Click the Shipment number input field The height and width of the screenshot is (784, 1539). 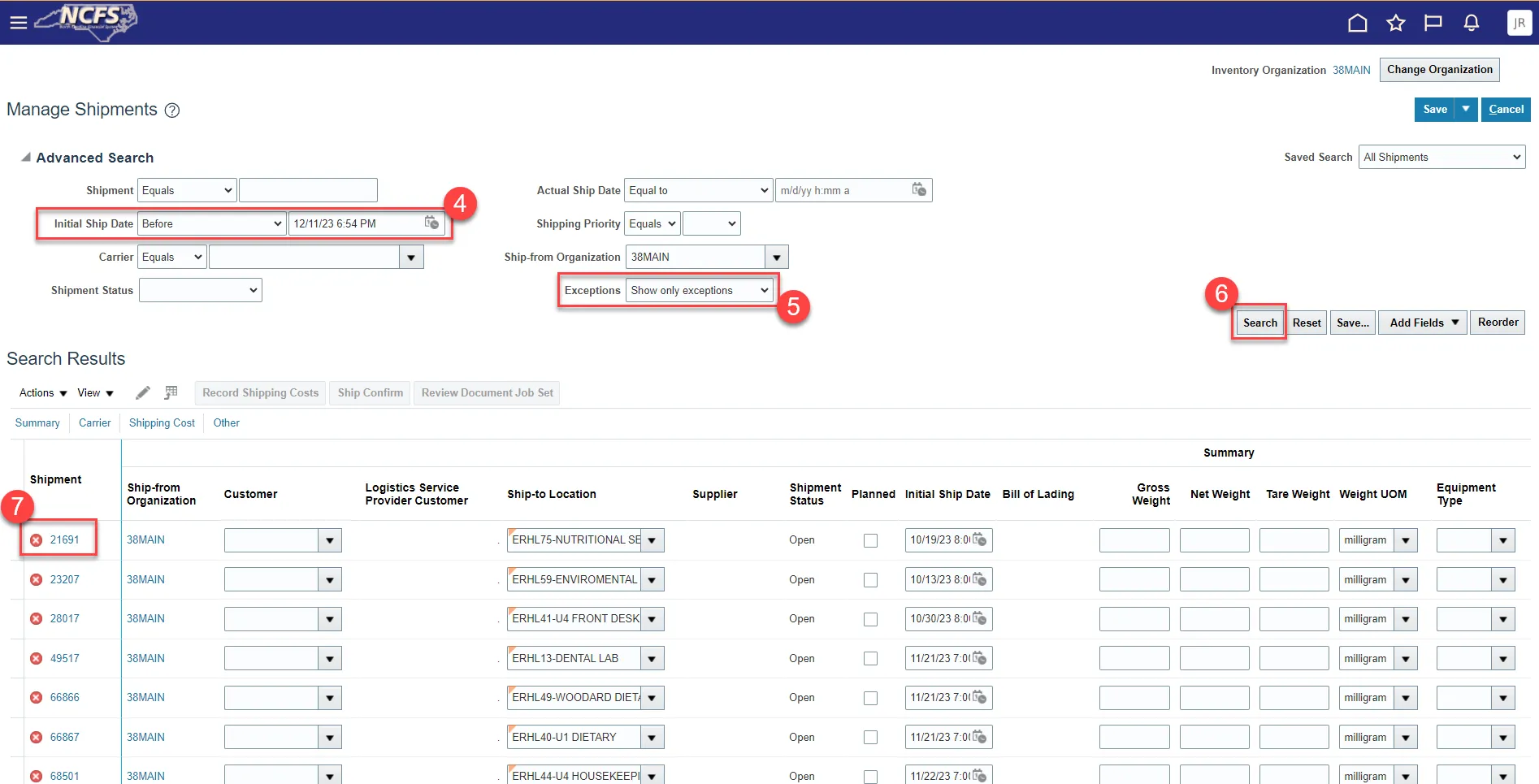308,190
